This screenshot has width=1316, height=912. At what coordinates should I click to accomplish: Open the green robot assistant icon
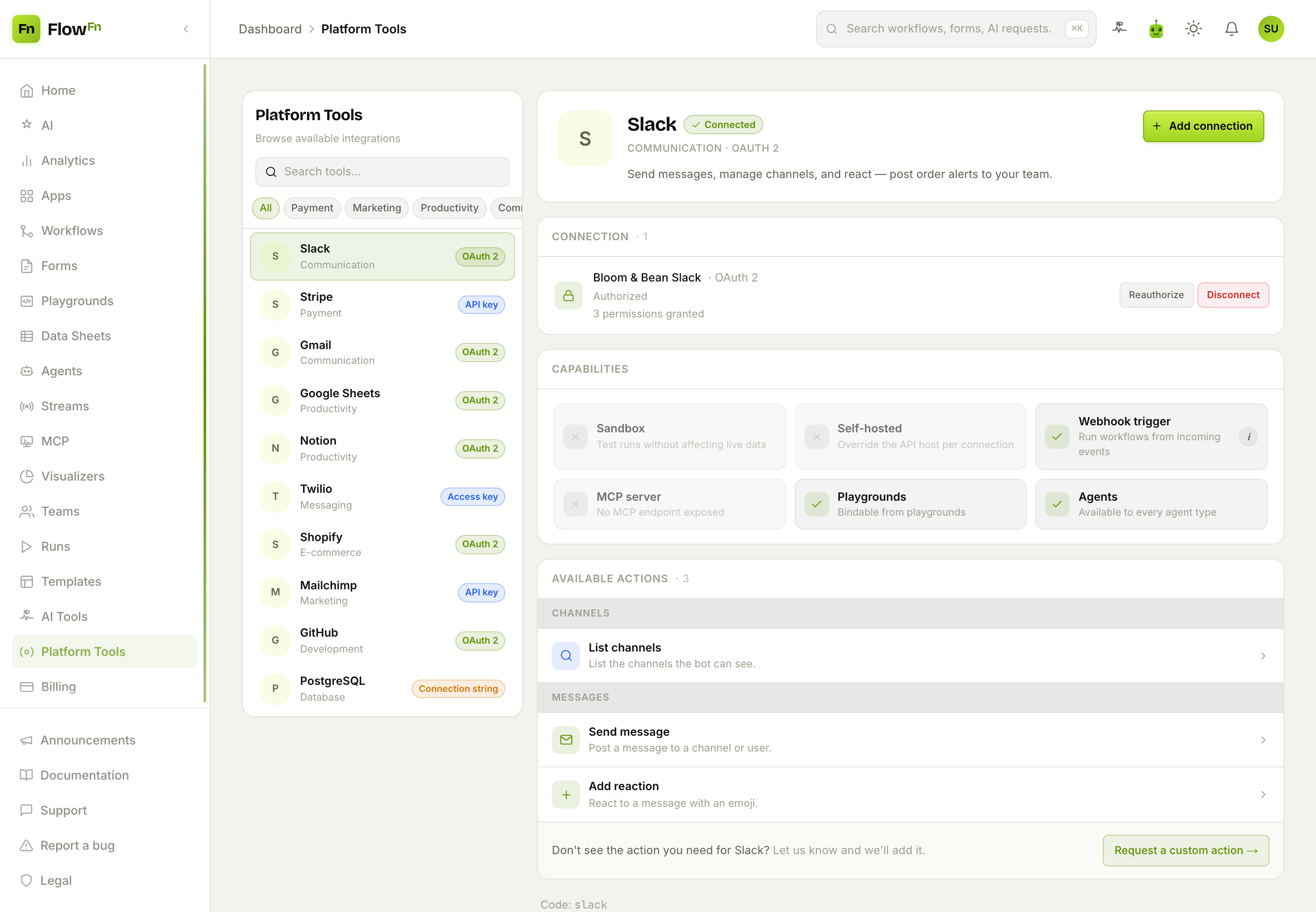point(1156,28)
